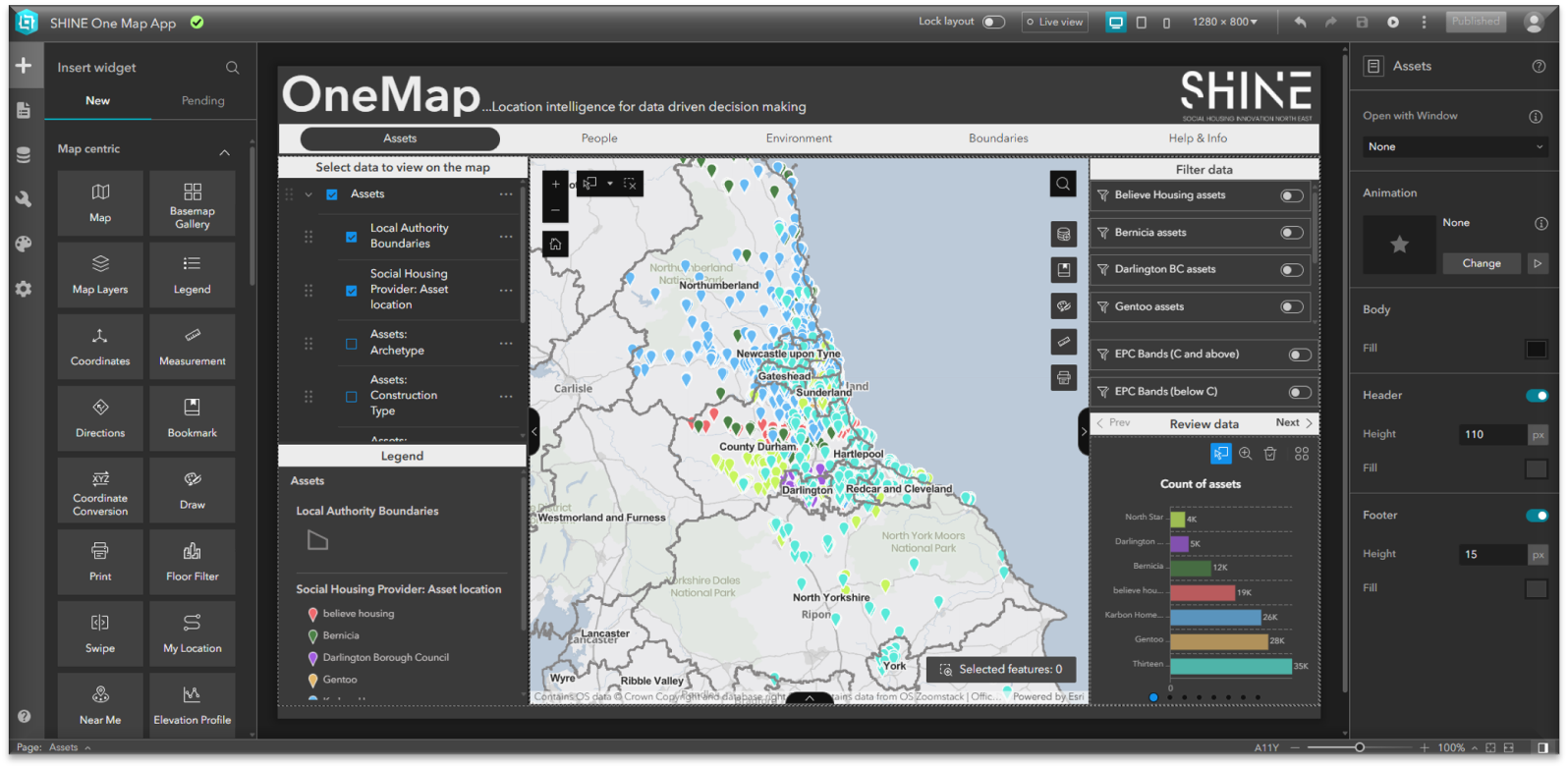This screenshot has height=768, width=1568.
Task: Add the Print widget
Action: tap(100, 562)
